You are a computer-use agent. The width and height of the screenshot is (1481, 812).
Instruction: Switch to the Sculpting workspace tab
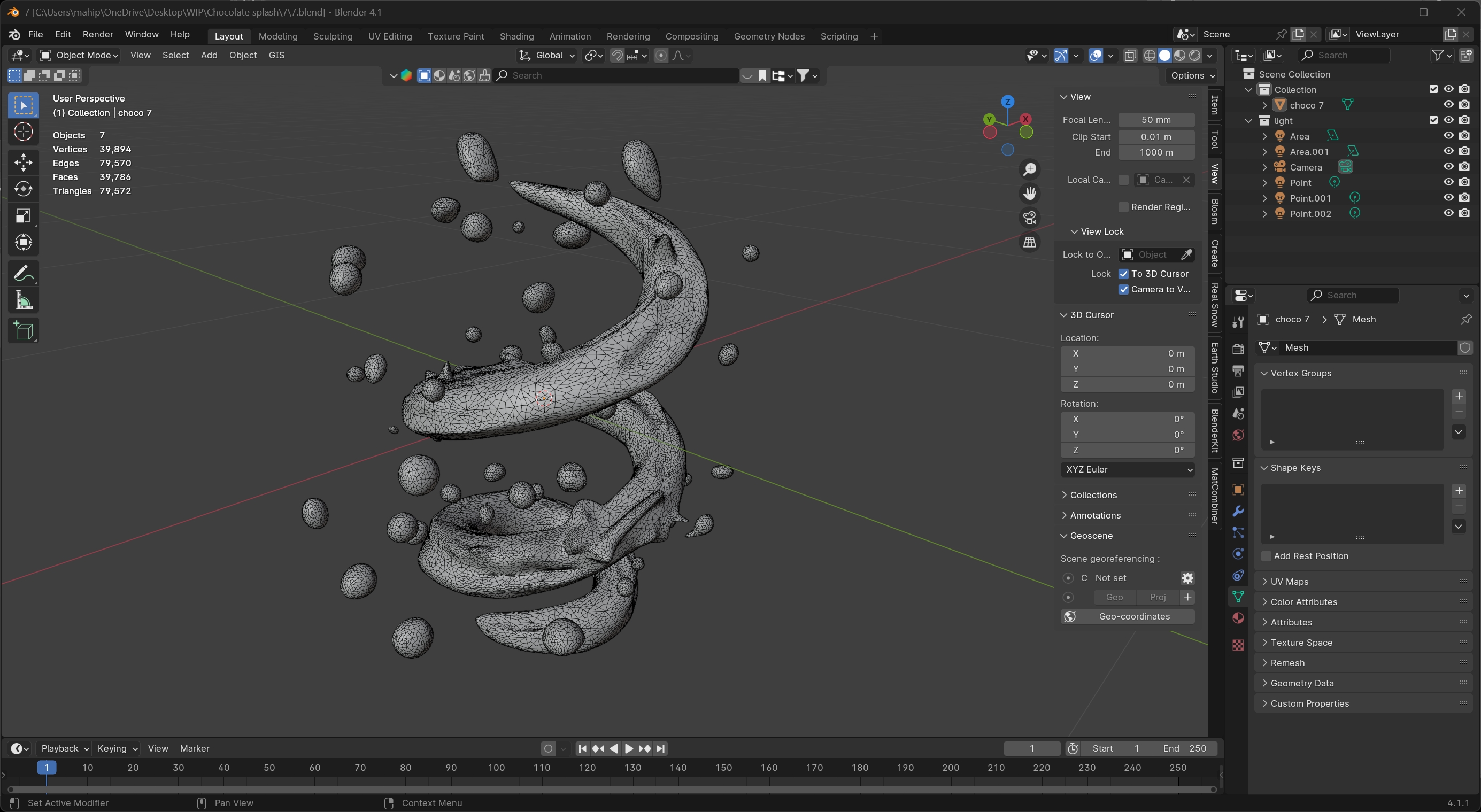(x=333, y=36)
